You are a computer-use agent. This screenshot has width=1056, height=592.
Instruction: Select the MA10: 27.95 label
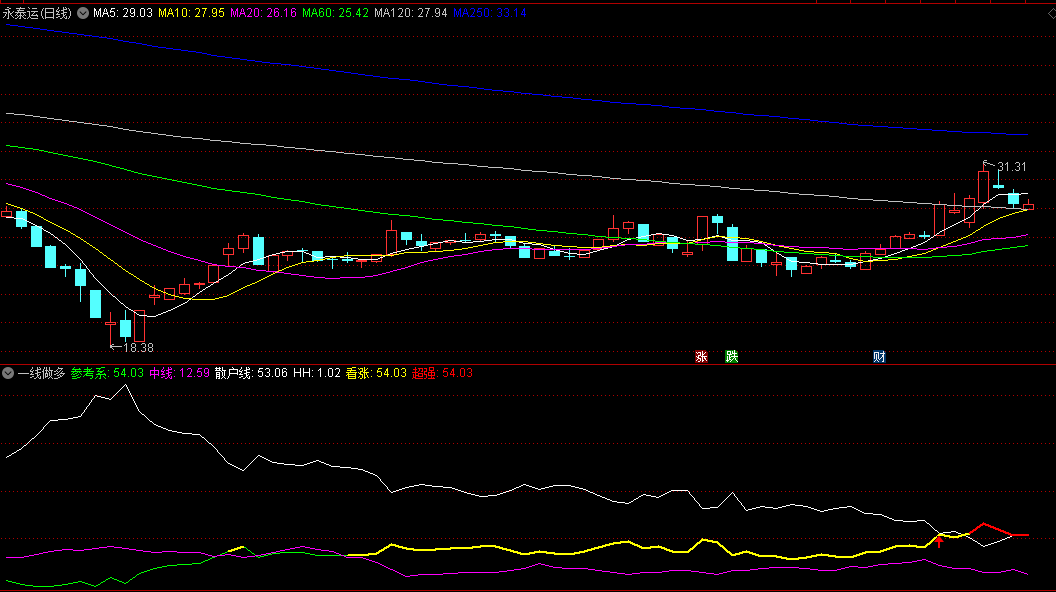191,13
